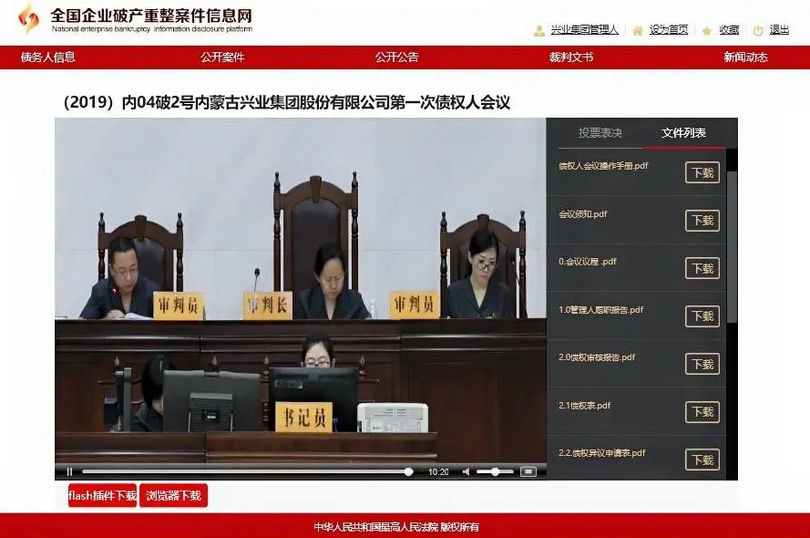
Task: Download 1.0管理人履职报告.pdf
Action: 702,316
